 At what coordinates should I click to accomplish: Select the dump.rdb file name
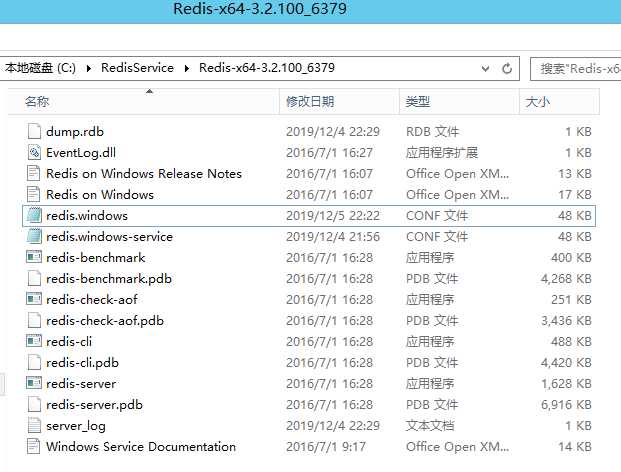click(x=75, y=131)
